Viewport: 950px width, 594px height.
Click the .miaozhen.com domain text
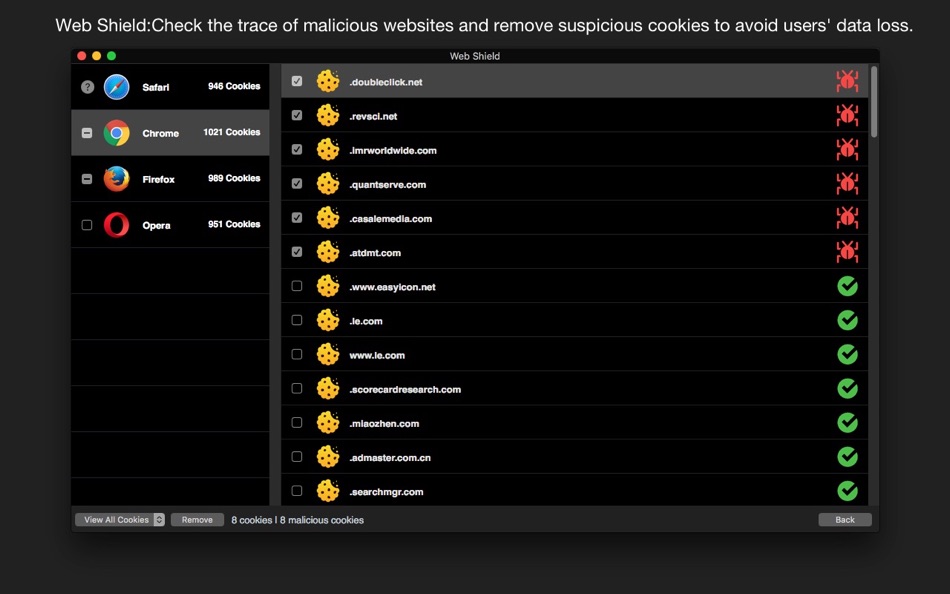click(x=384, y=424)
